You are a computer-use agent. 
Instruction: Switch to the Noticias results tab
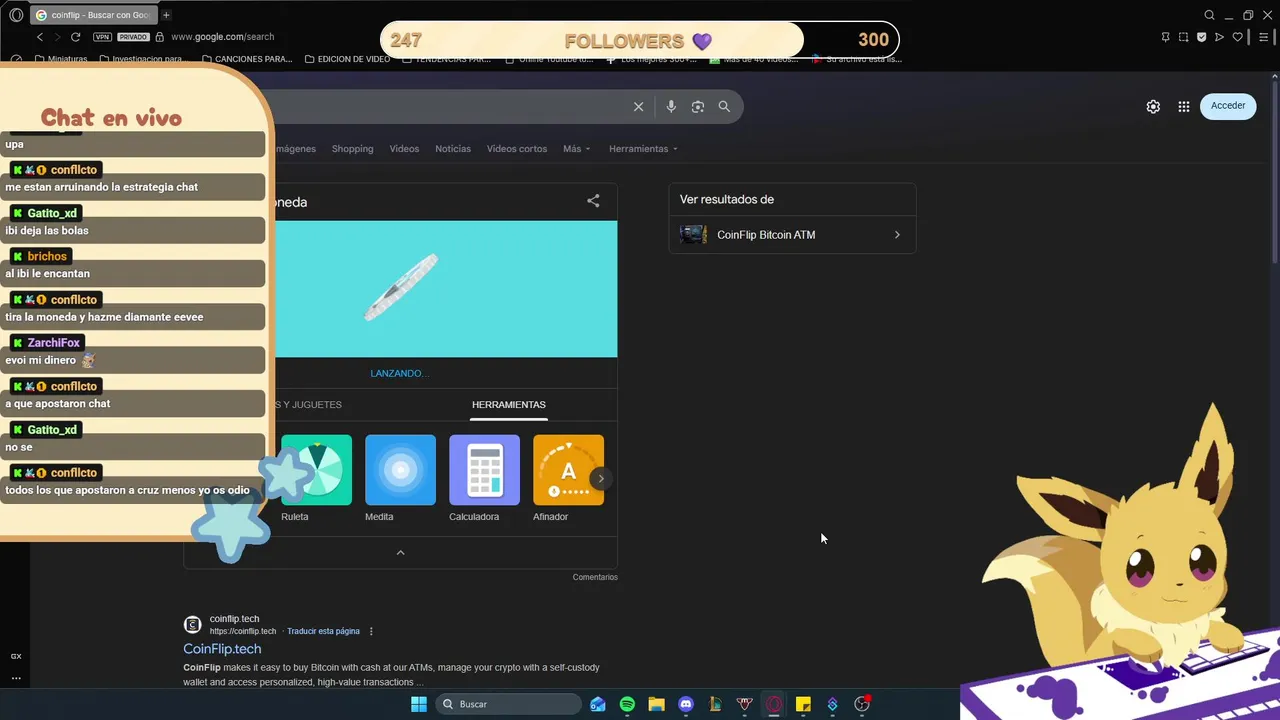tap(453, 149)
